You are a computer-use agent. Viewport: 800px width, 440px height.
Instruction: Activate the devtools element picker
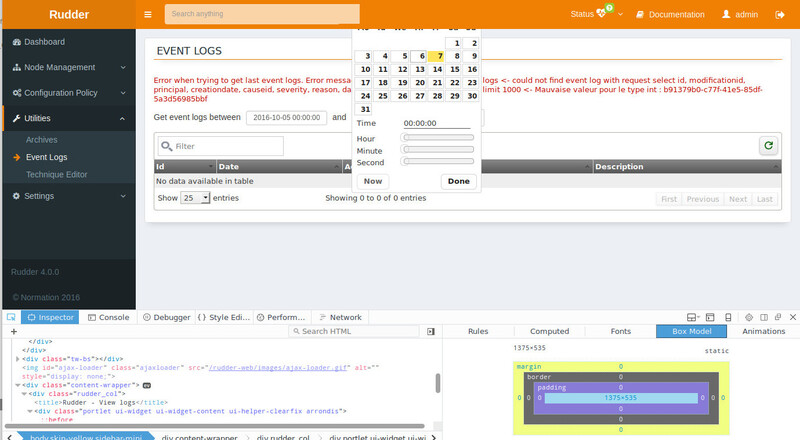(11, 317)
